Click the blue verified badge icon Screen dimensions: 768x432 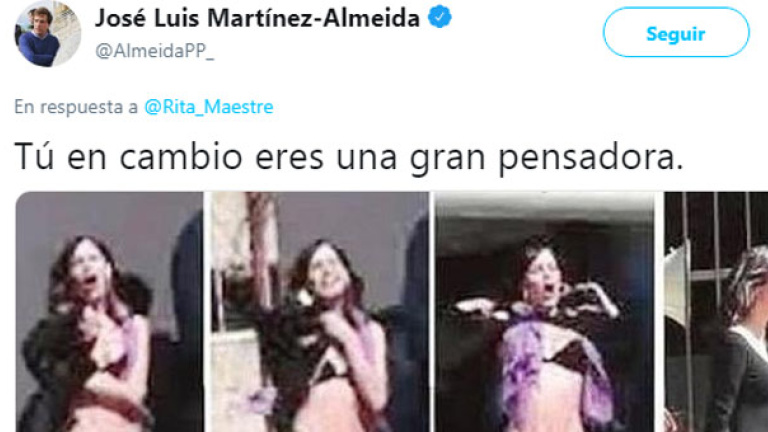[439, 17]
